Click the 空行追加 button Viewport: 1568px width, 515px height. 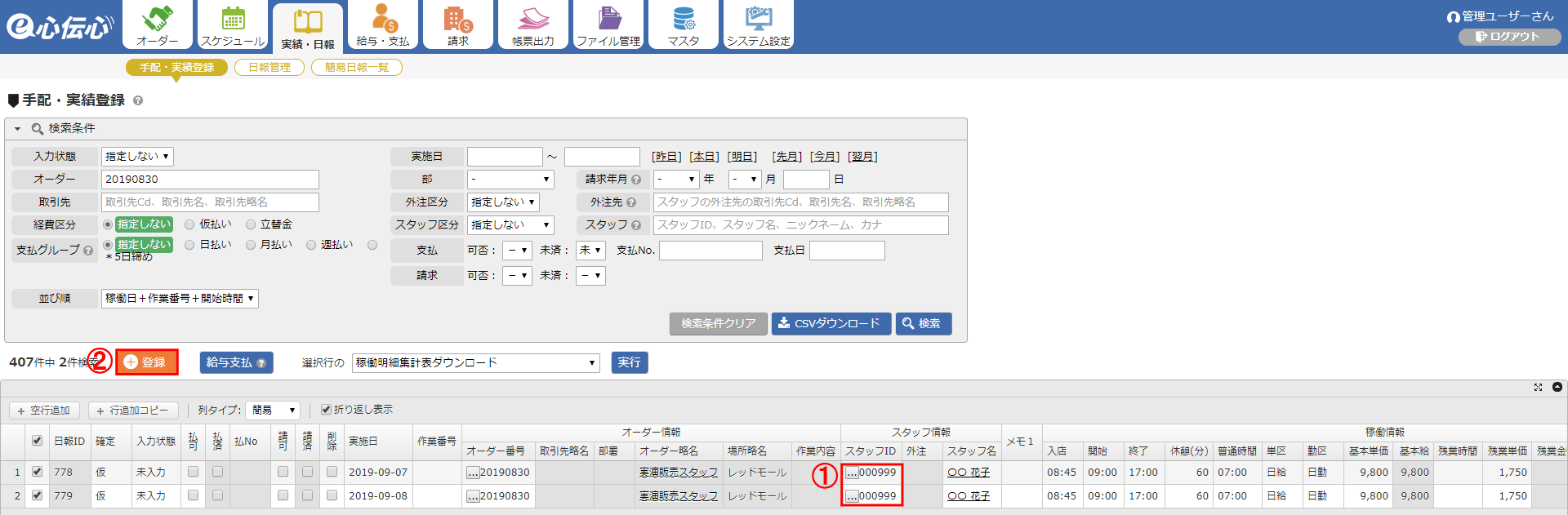point(44,411)
